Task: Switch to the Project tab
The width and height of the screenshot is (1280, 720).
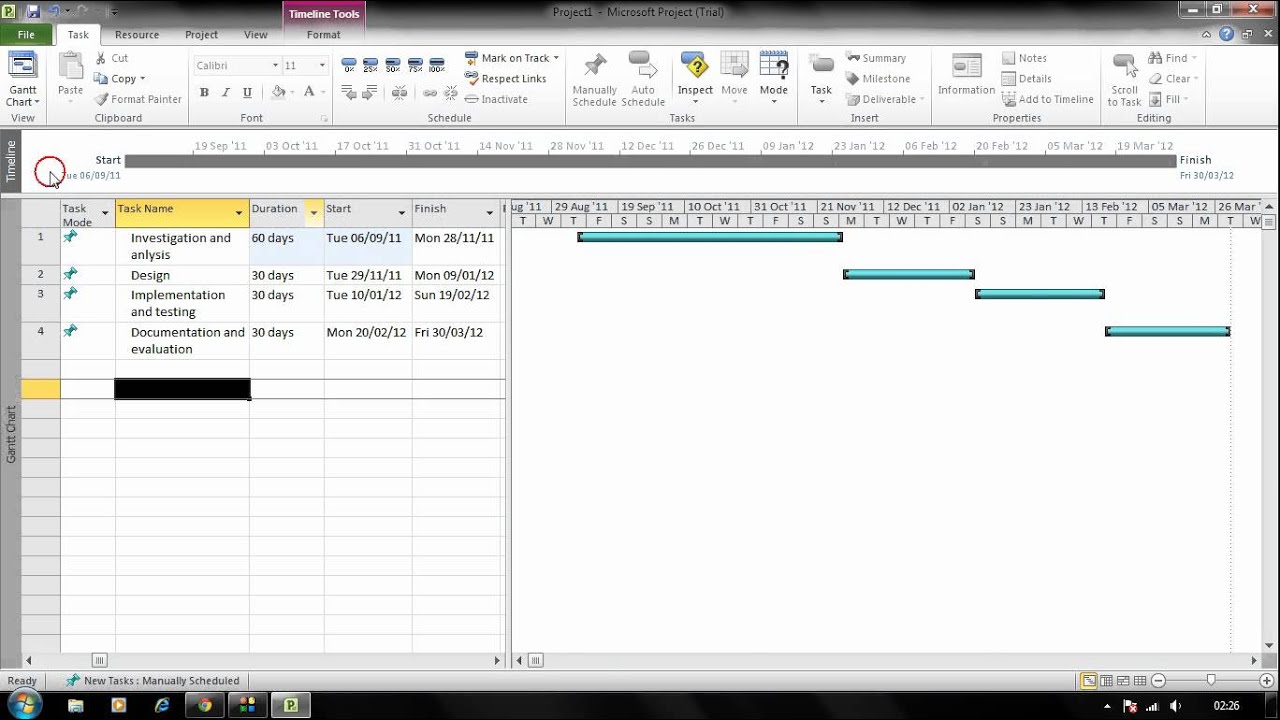Action: point(201,34)
